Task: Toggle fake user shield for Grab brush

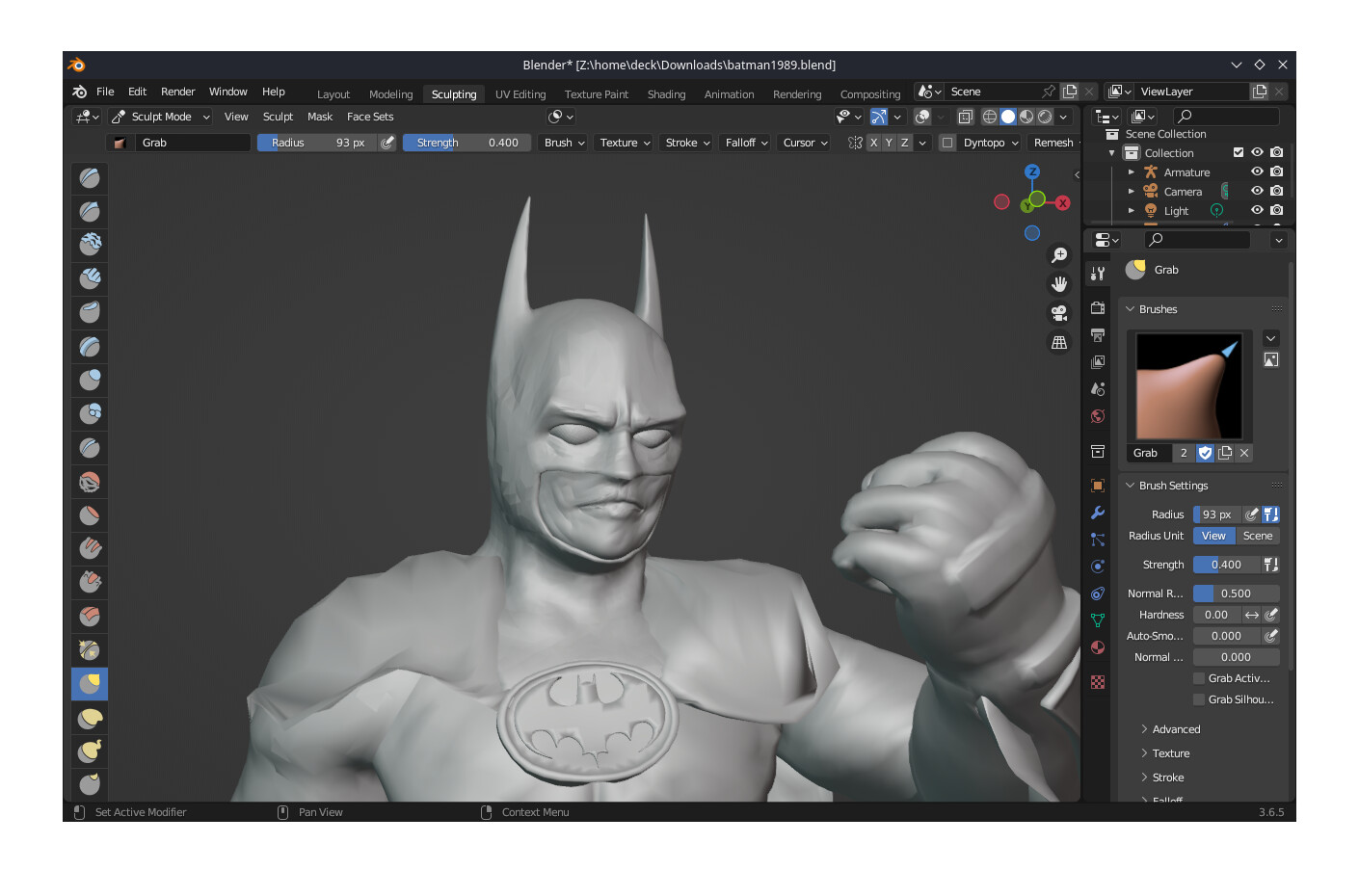Action: (x=1205, y=453)
